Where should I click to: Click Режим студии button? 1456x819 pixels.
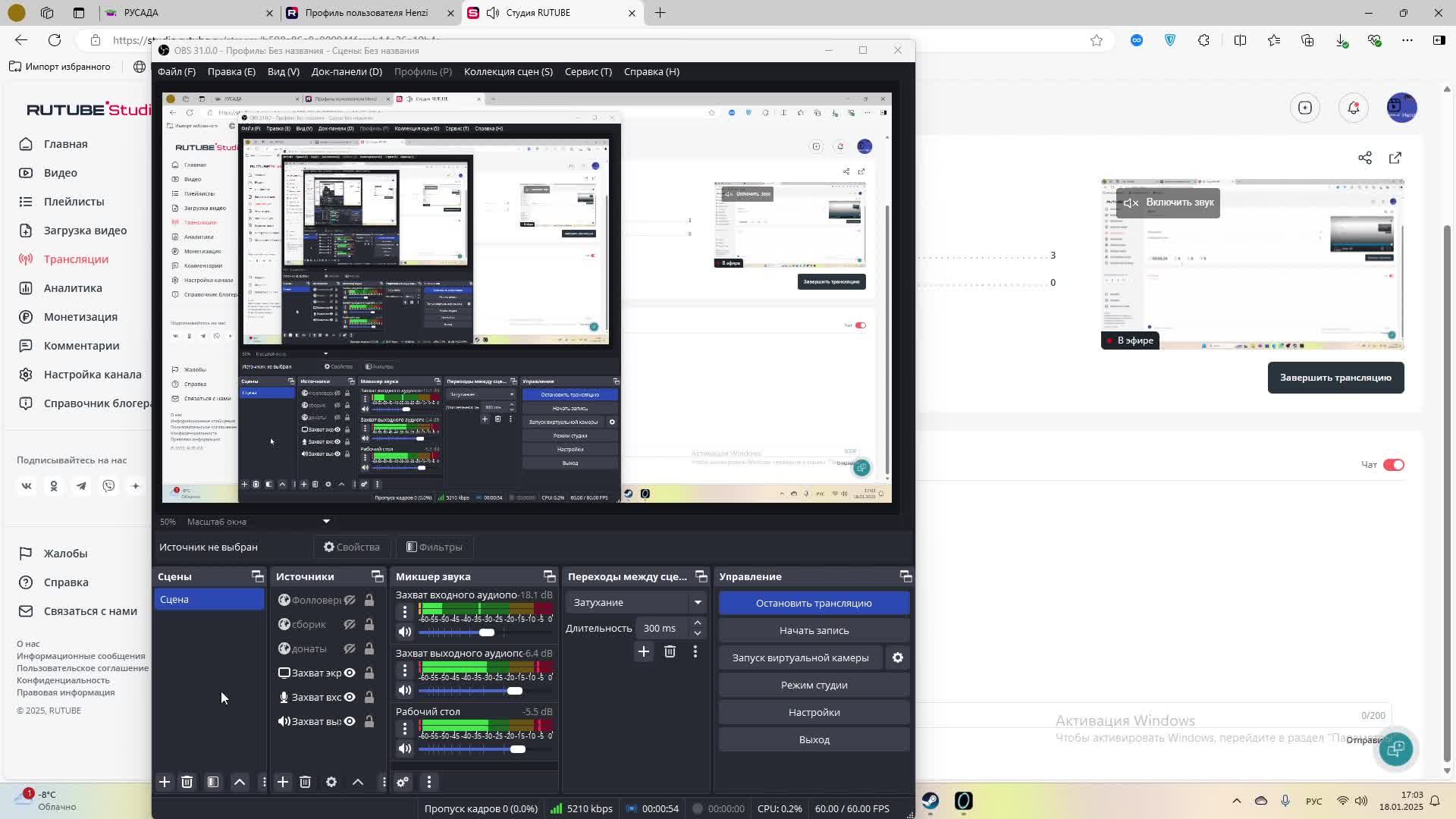tap(814, 685)
